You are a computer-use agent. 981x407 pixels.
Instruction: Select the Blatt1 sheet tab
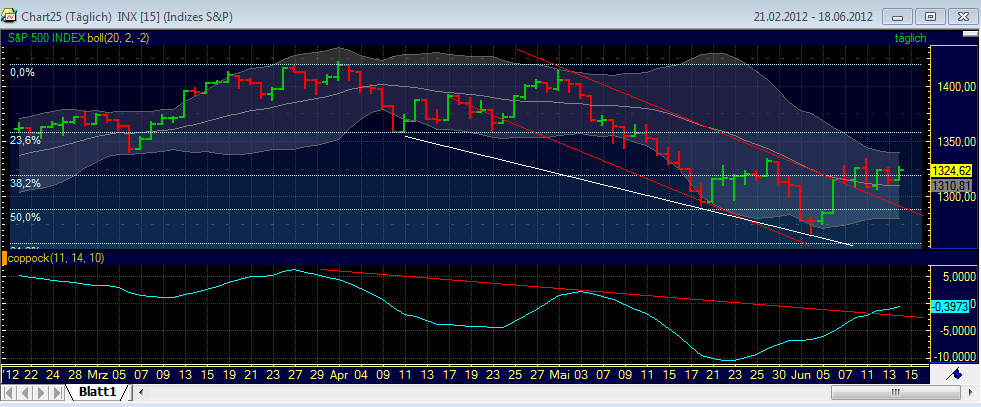point(98,393)
